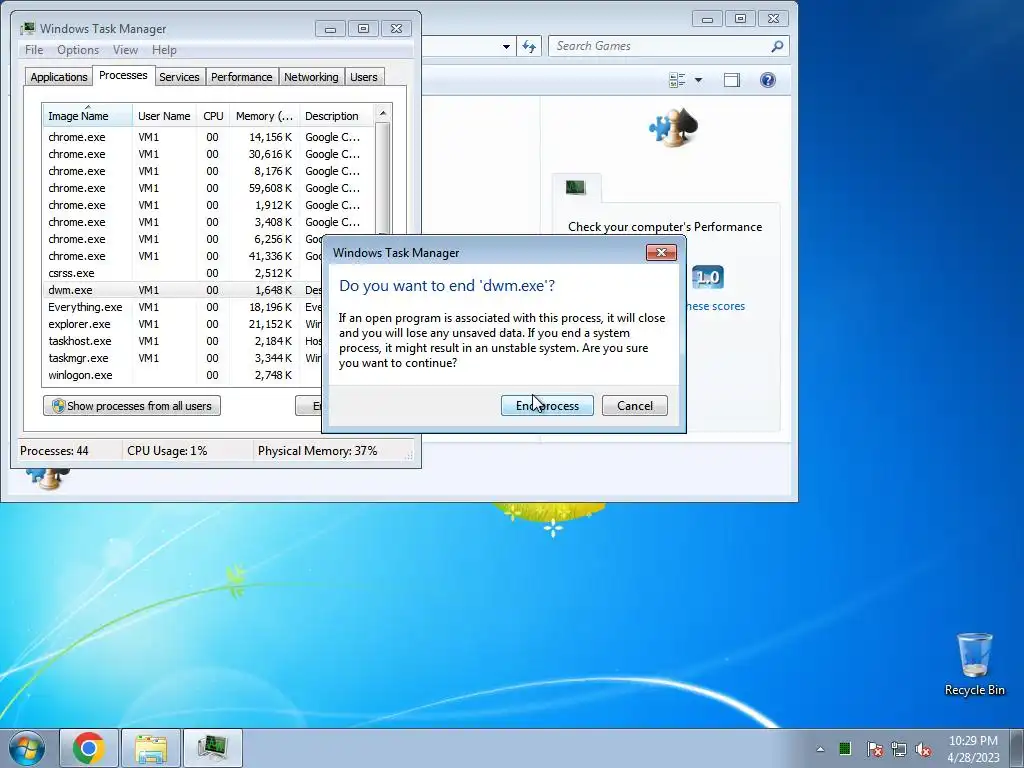Open the Windows Start menu
The height and width of the screenshot is (768, 1024).
coord(27,748)
